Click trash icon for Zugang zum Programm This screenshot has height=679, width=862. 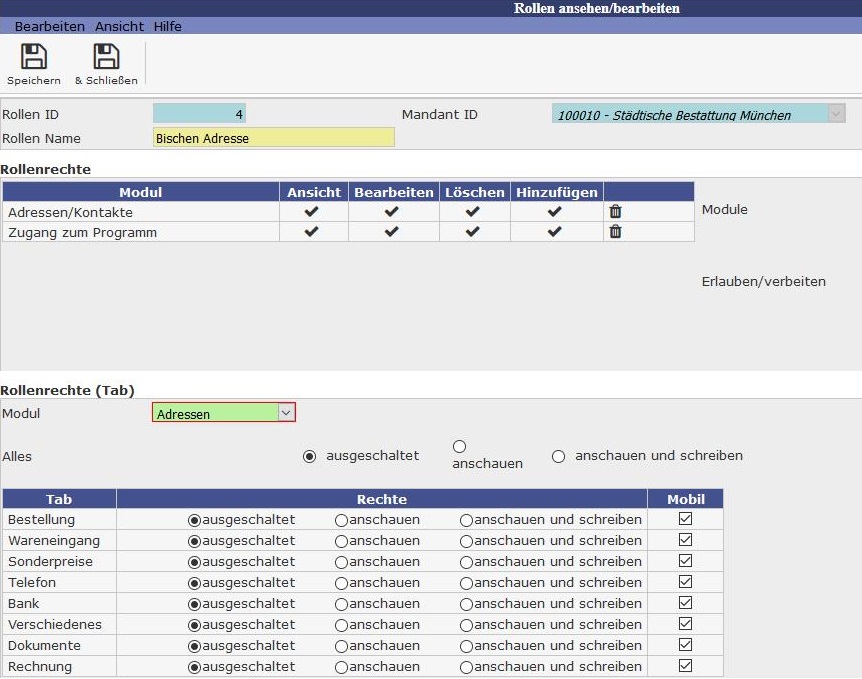point(615,232)
